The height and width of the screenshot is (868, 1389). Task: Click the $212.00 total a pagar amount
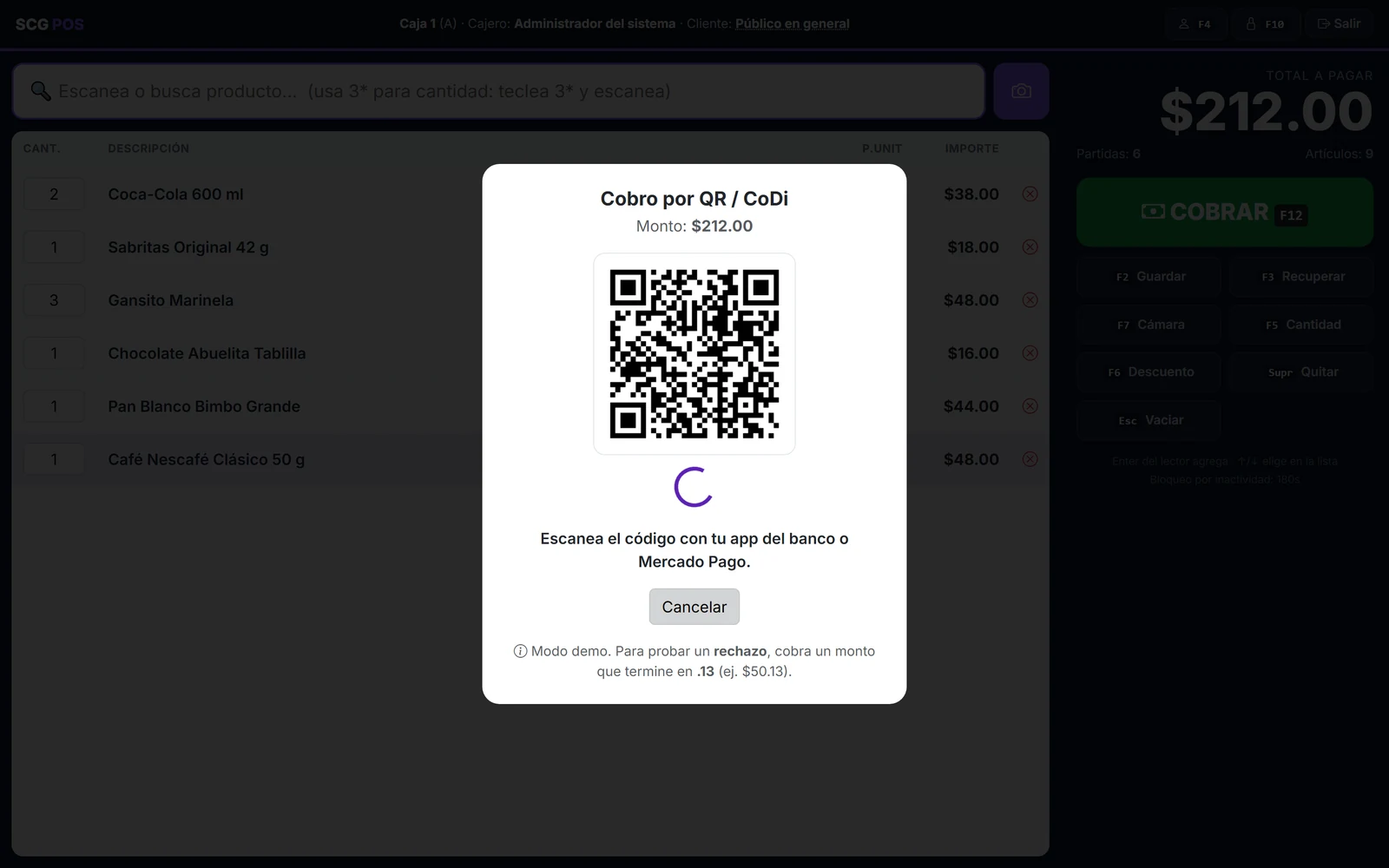pos(1266,112)
